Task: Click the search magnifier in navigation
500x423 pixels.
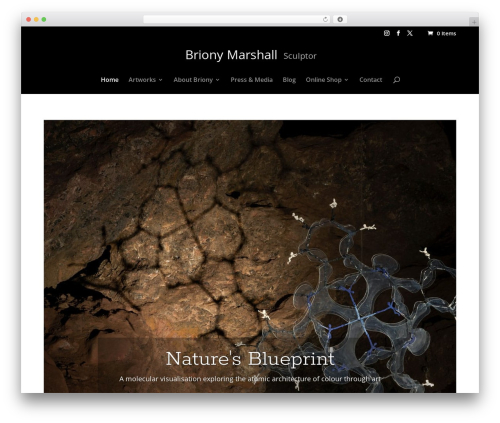Action: pos(396,80)
